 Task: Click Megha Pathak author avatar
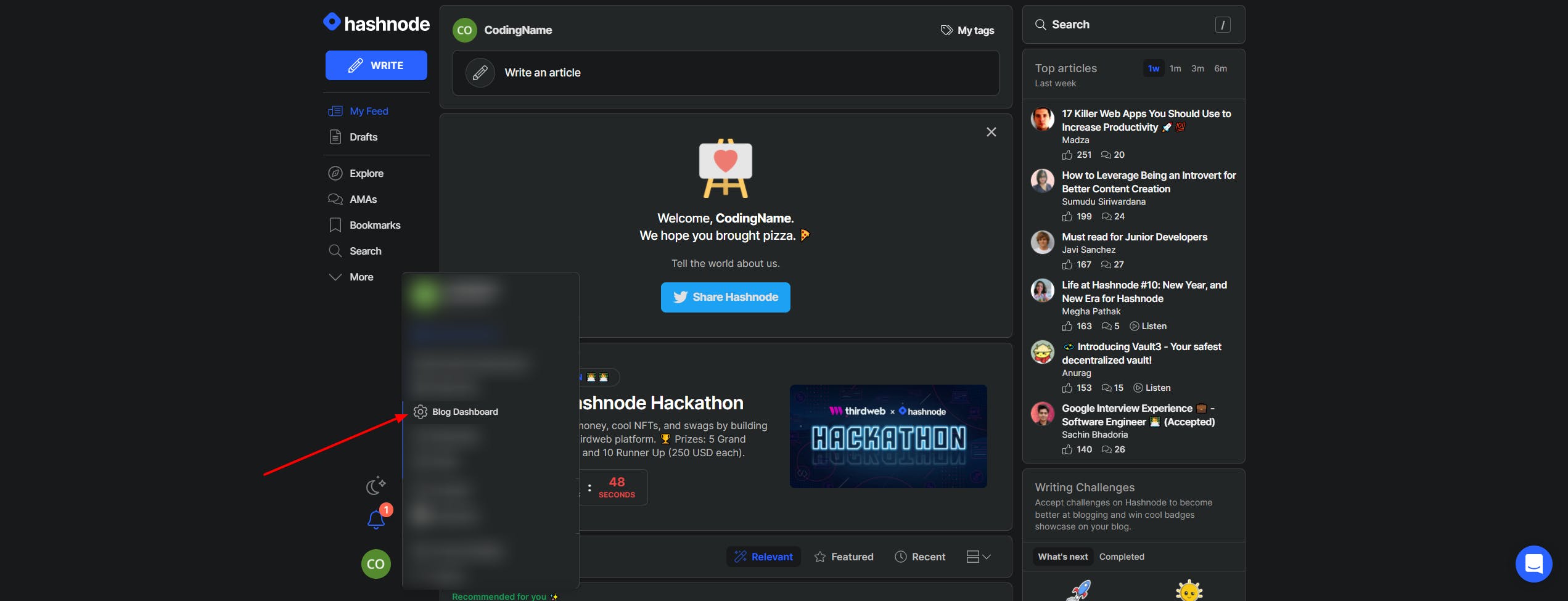click(x=1043, y=290)
